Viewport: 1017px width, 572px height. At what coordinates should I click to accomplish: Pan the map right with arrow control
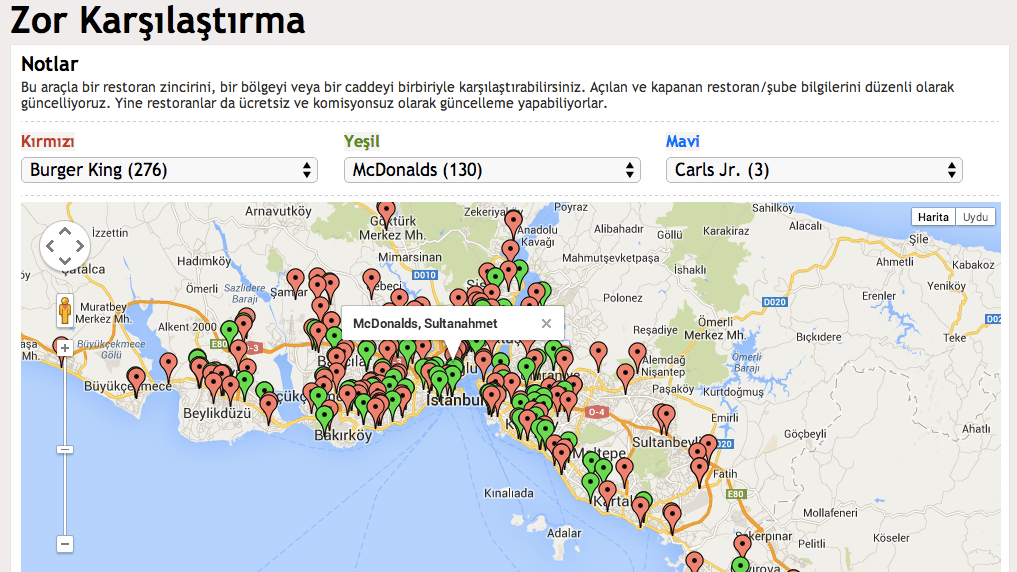click(80, 246)
